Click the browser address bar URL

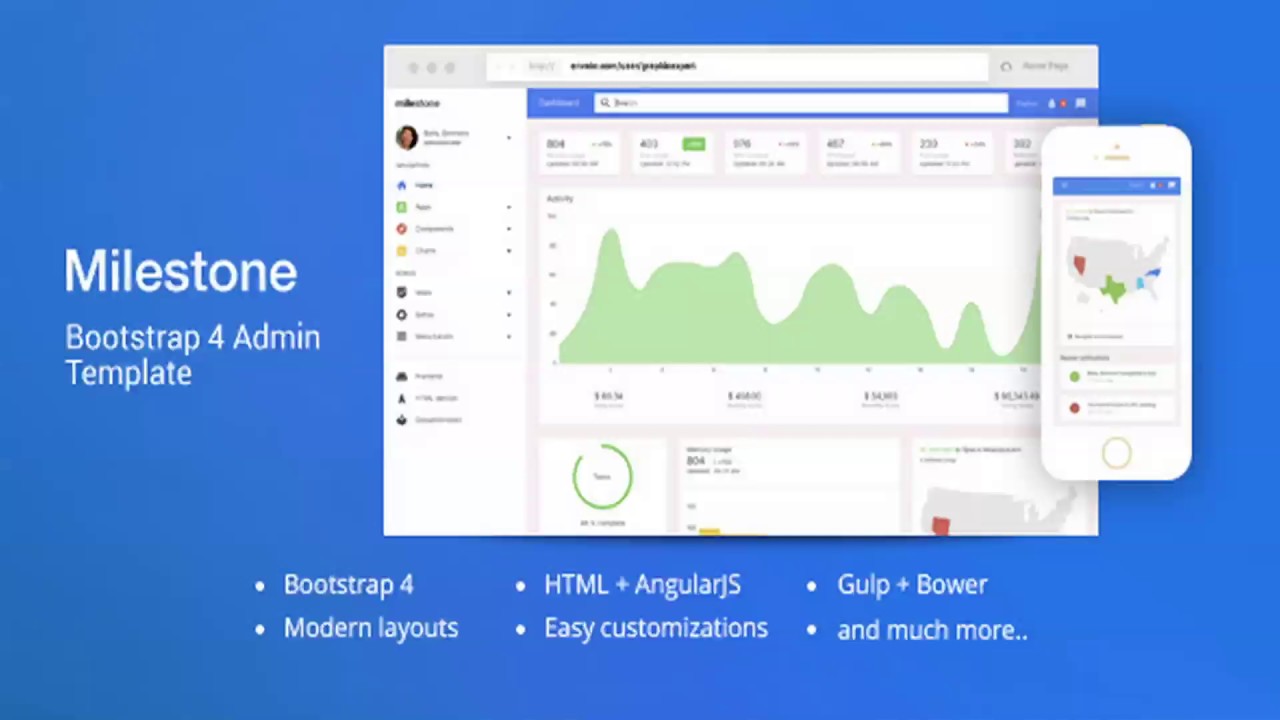pyautogui.click(x=633, y=66)
